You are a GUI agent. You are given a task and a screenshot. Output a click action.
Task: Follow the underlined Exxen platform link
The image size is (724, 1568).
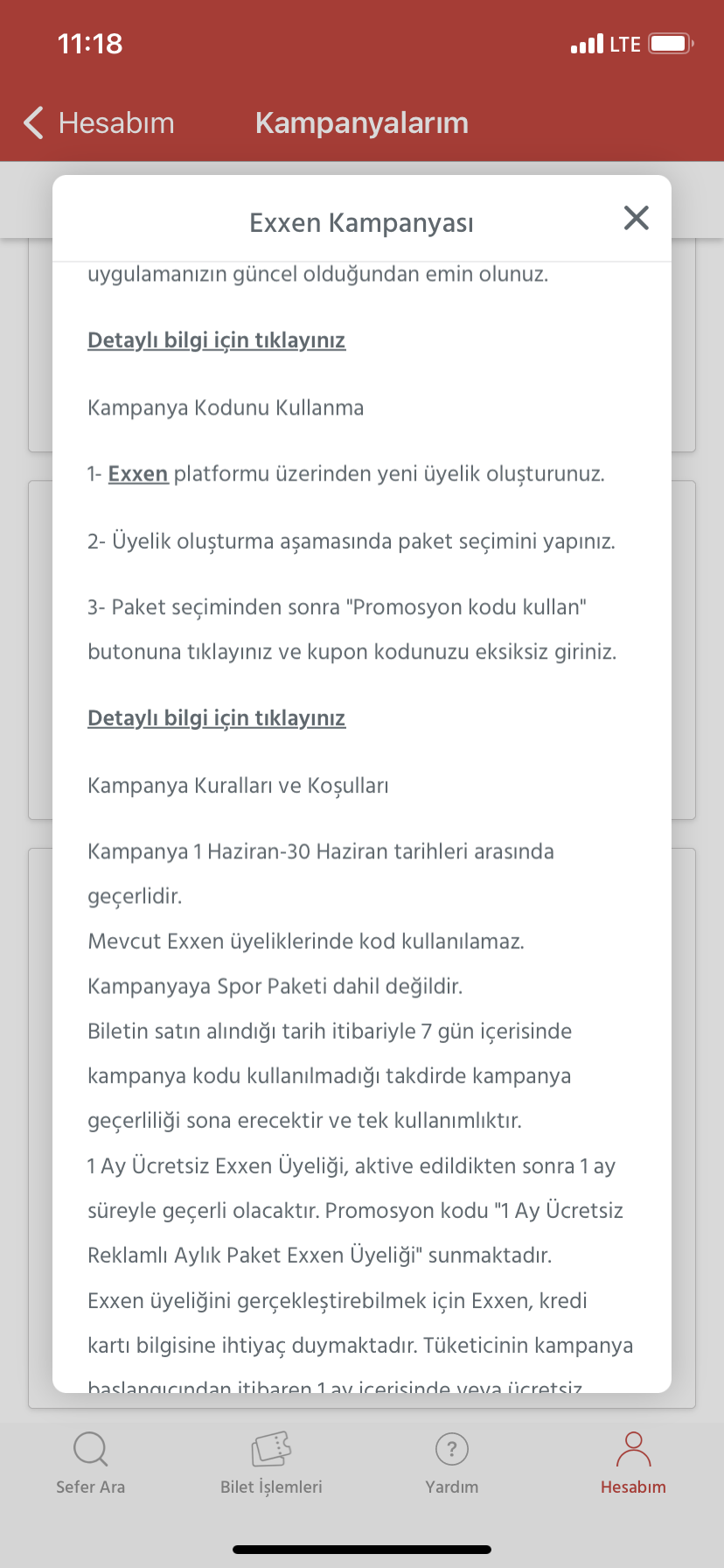pos(138,474)
